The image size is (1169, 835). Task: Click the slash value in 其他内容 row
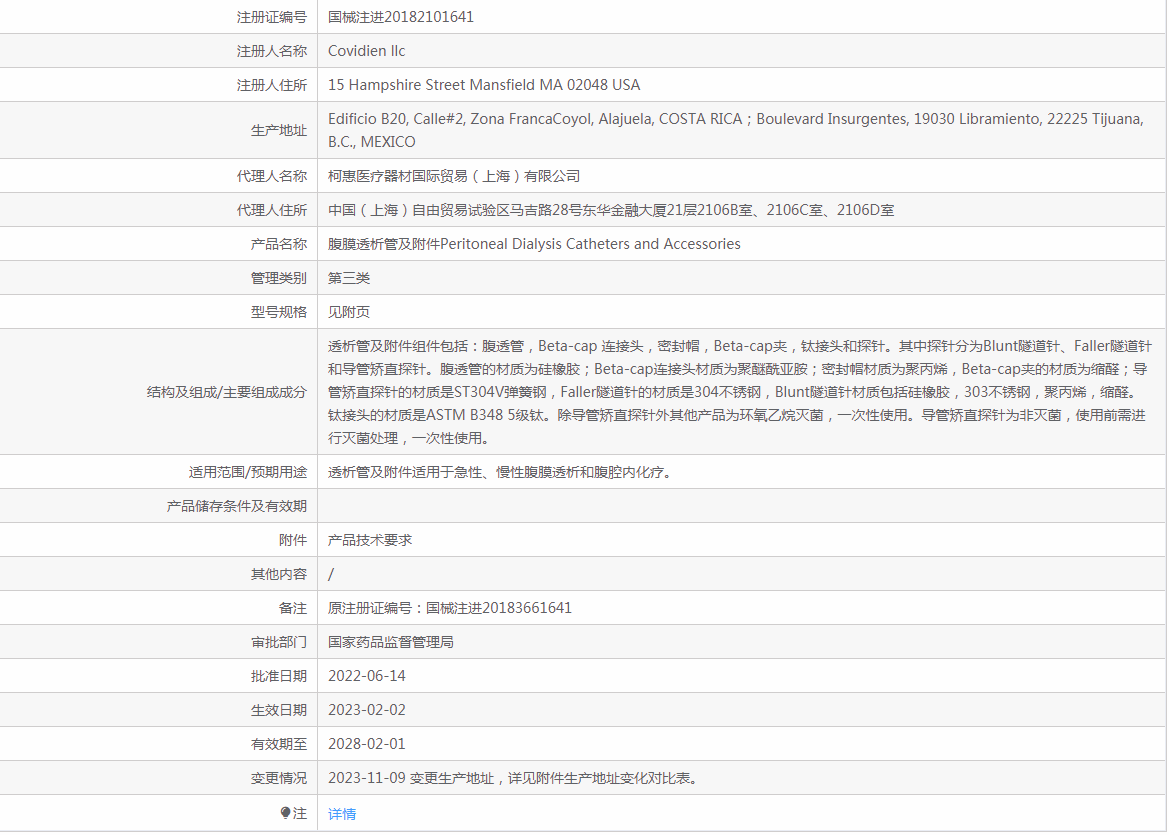(x=331, y=574)
